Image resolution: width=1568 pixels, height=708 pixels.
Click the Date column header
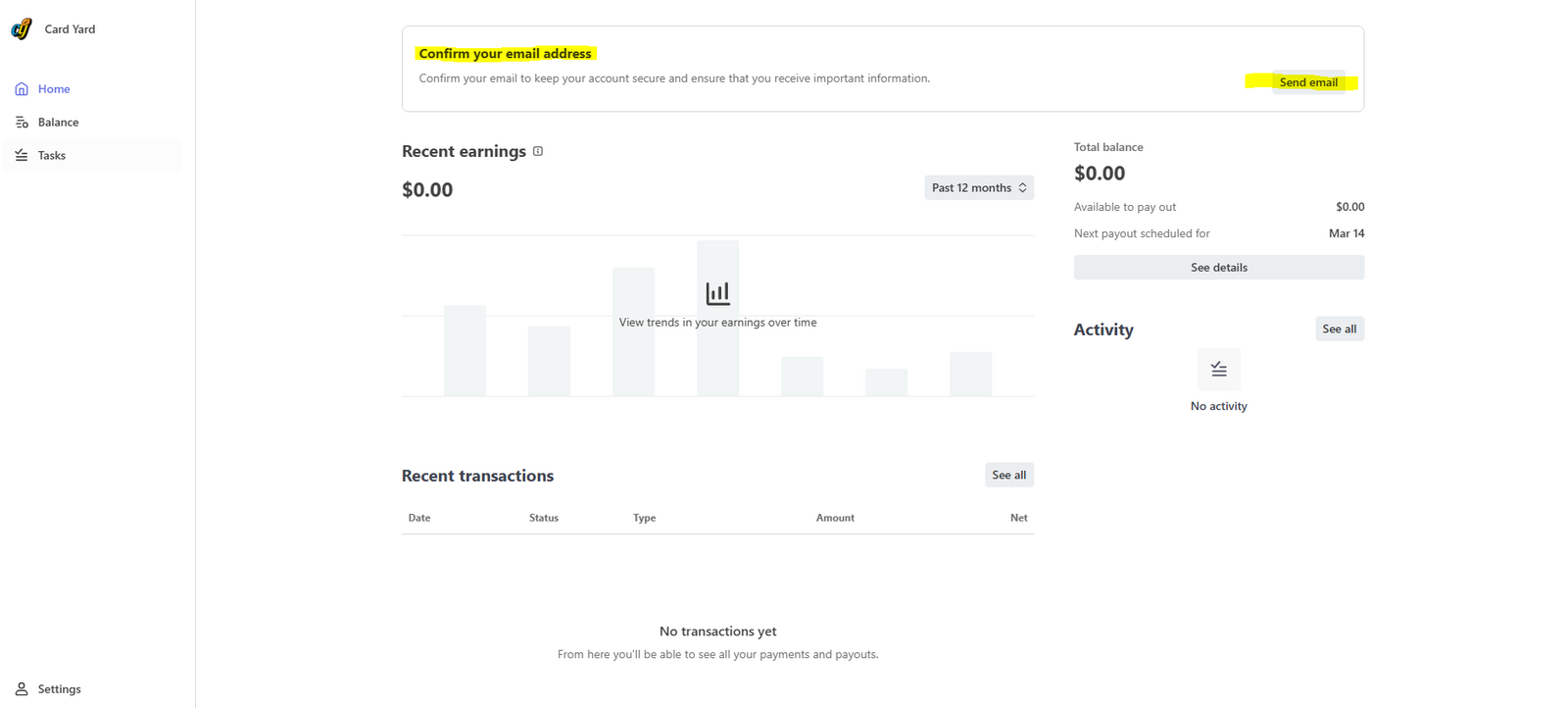419,518
